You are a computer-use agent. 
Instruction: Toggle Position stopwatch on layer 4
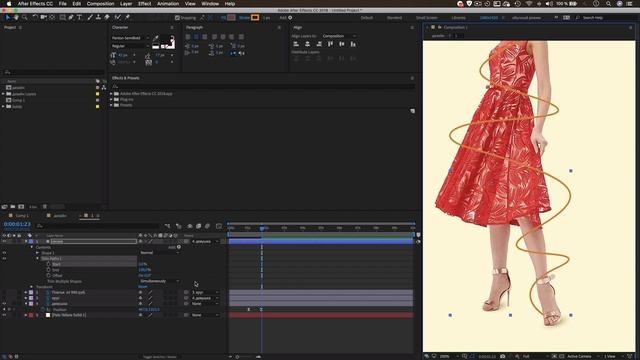(x=42, y=309)
